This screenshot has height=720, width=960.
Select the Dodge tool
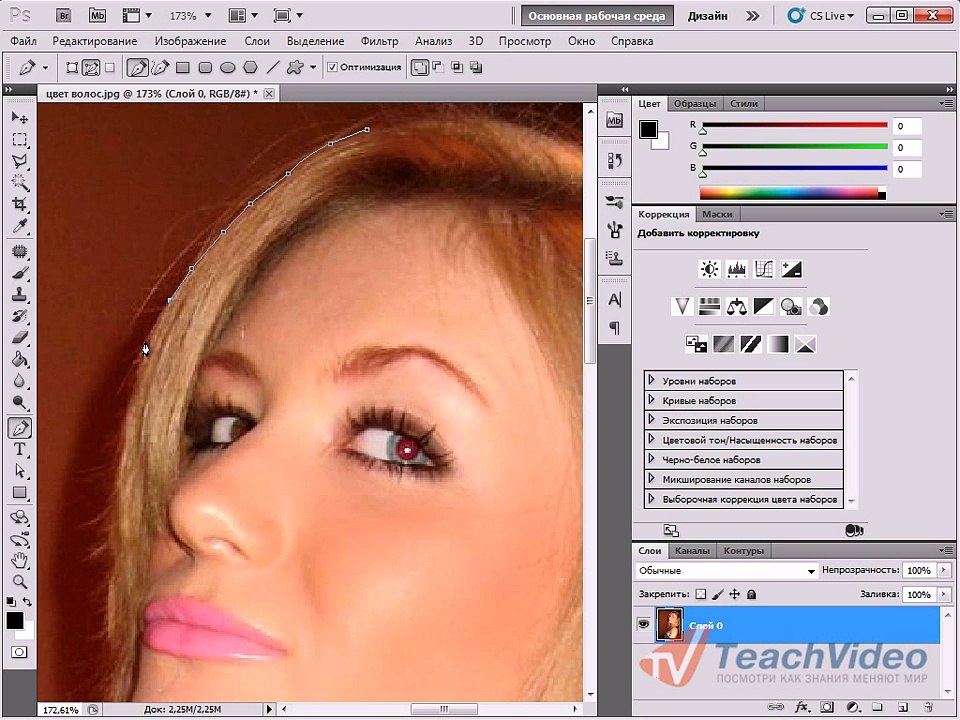pos(20,402)
